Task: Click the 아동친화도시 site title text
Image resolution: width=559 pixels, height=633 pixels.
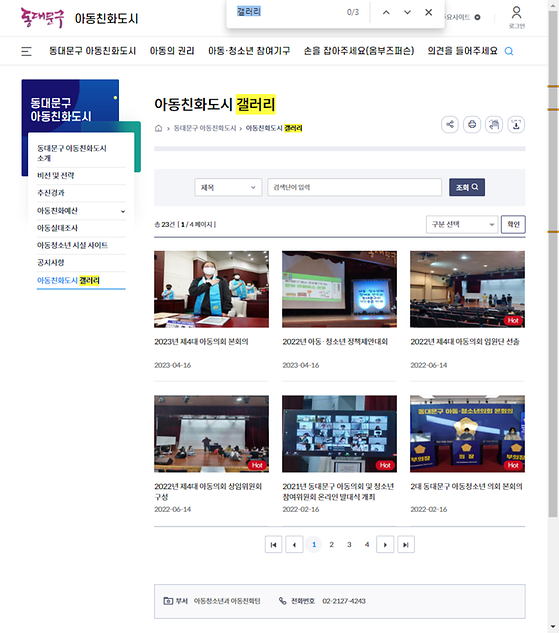Action: coord(107,19)
